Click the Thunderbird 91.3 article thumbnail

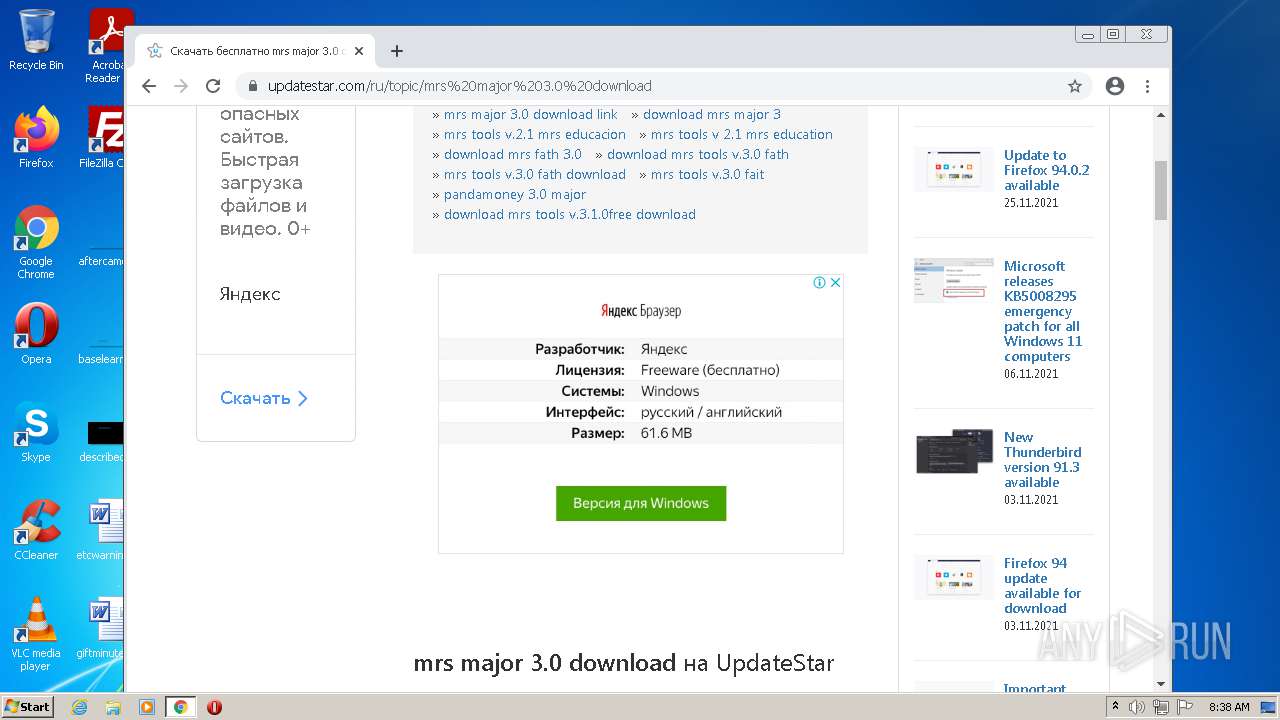point(954,451)
